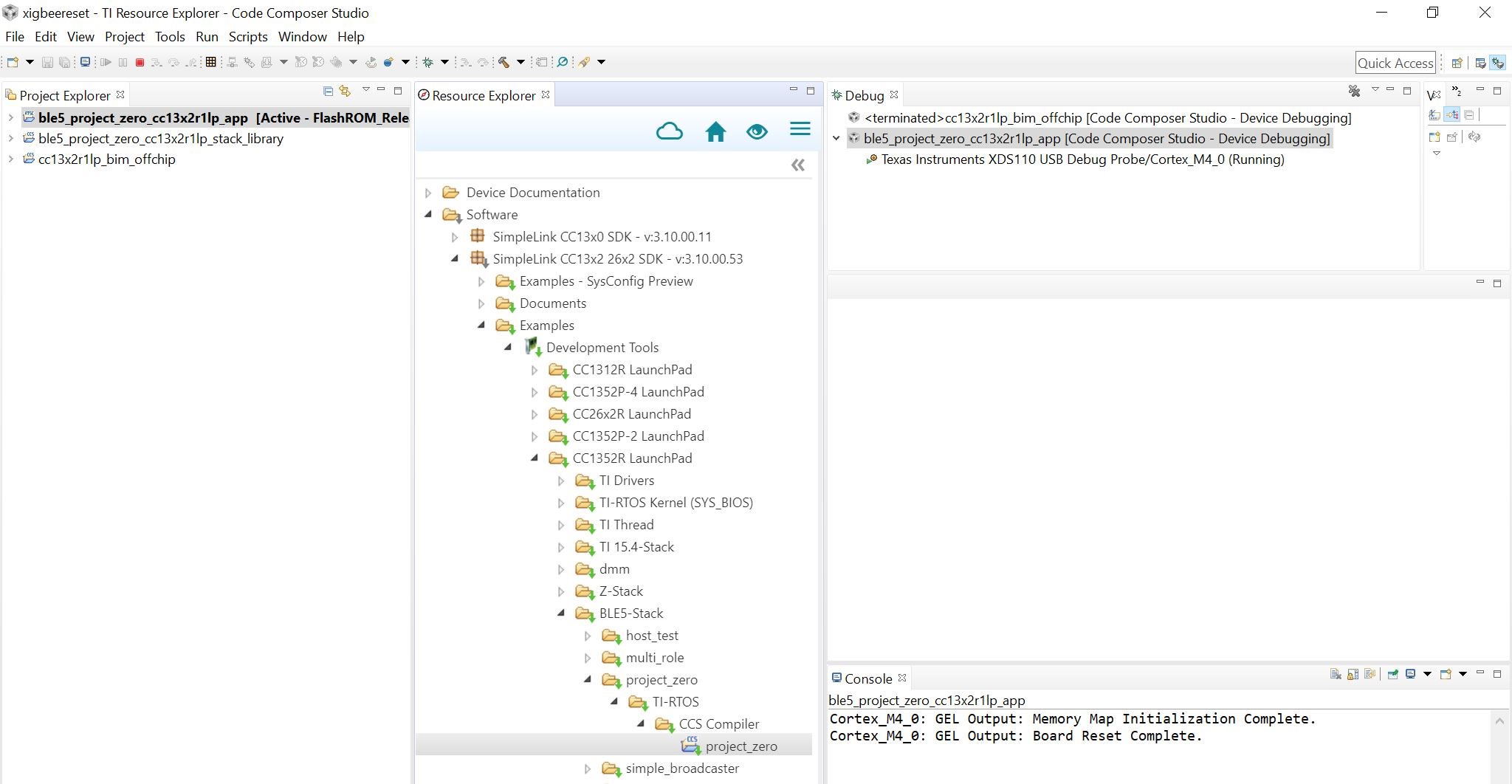Open the Run menu

[x=207, y=36]
